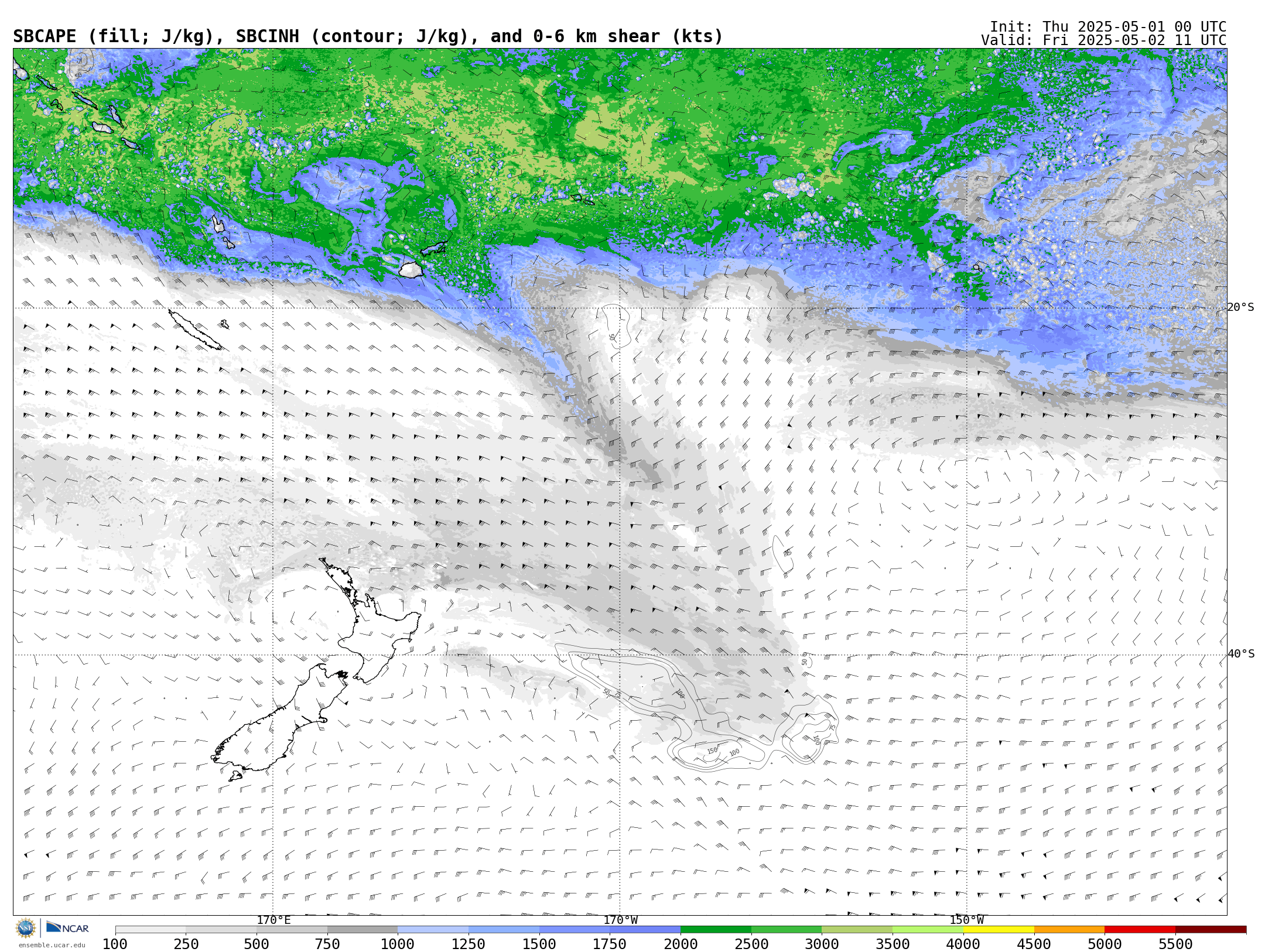Screen dimensions: 1265x952
Task: Click the colorbar label '5000'
Action: (x=1105, y=944)
